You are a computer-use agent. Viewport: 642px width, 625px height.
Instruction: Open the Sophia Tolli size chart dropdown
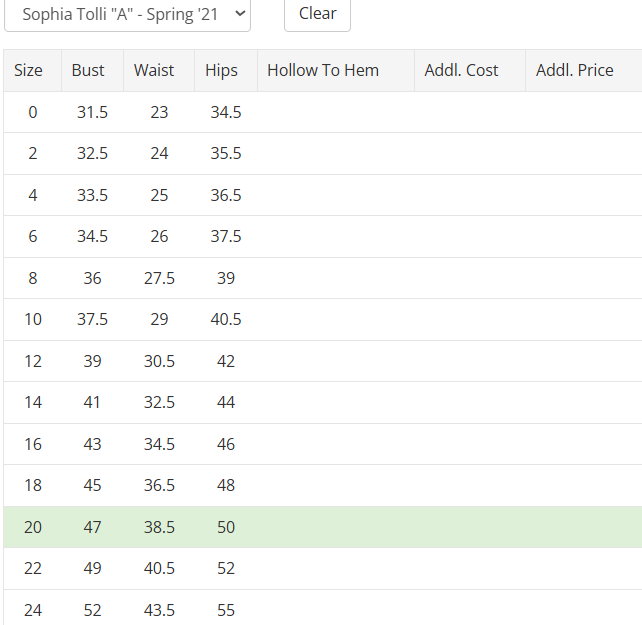click(x=127, y=14)
